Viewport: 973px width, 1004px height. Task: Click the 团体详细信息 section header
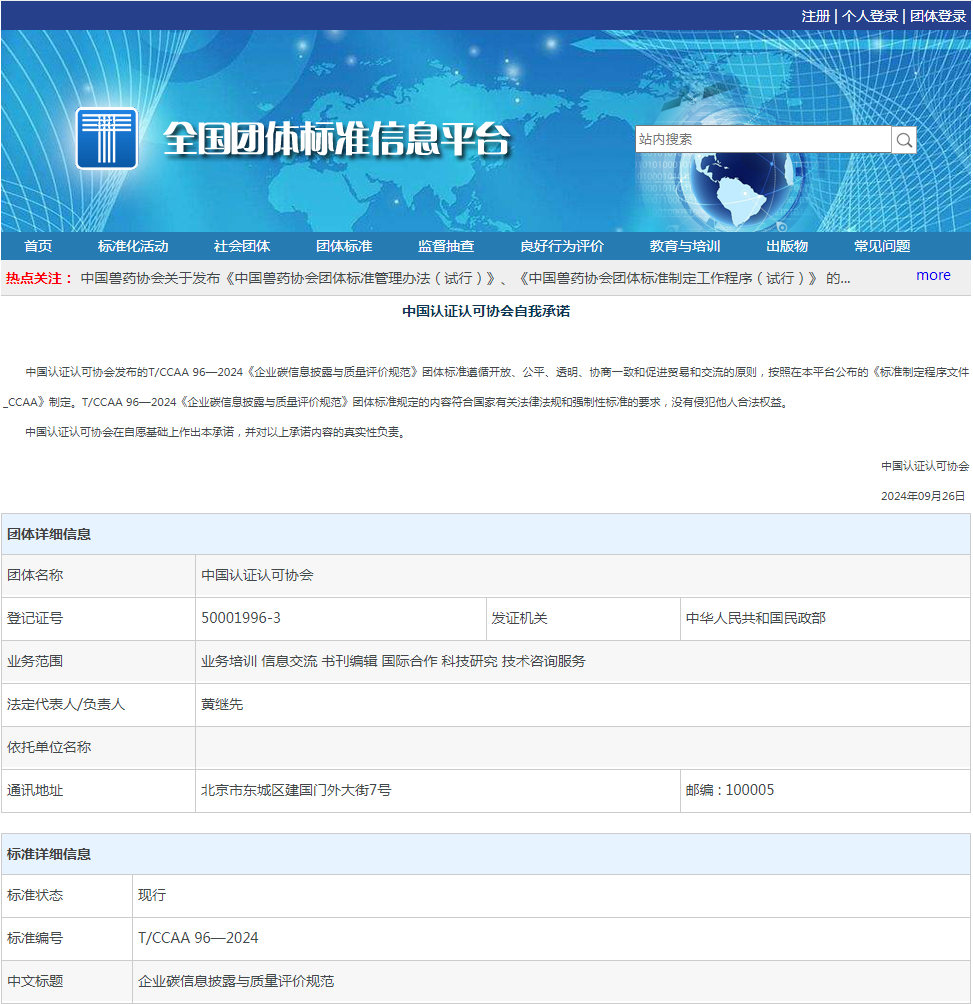(x=486, y=534)
